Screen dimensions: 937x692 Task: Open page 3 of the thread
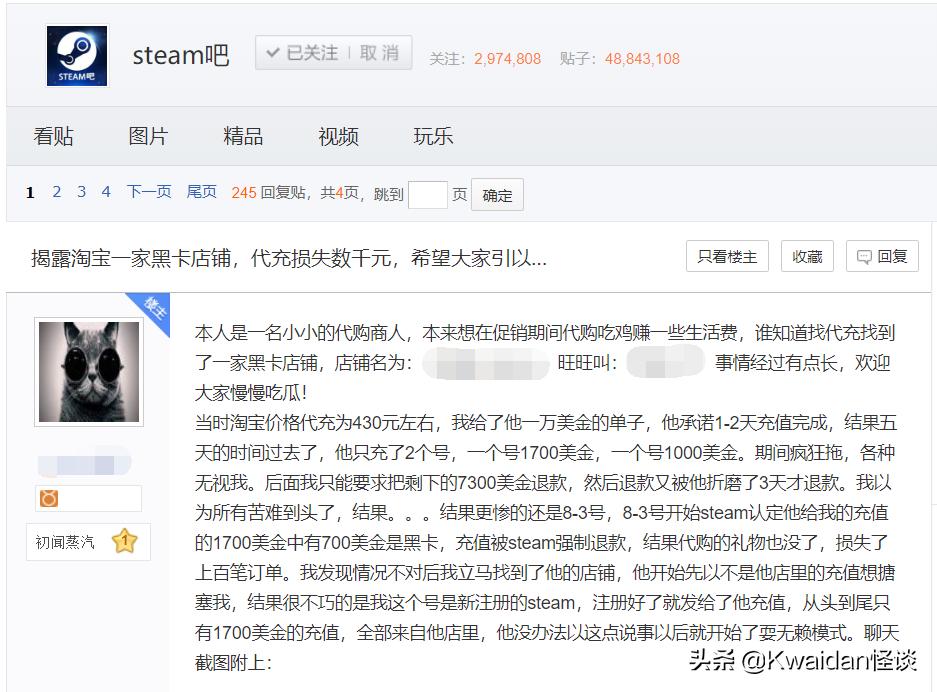click(x=81, y=192)
